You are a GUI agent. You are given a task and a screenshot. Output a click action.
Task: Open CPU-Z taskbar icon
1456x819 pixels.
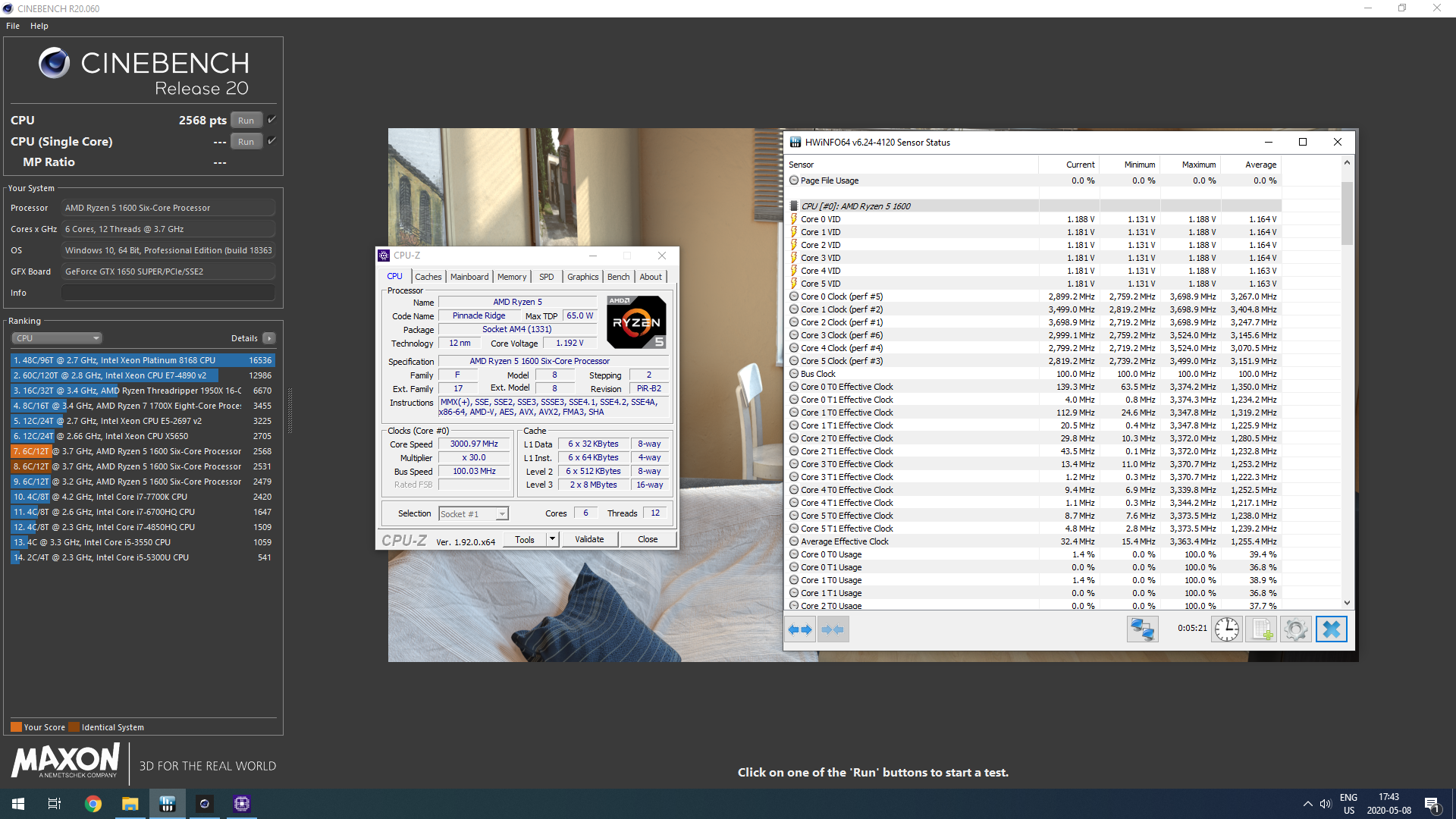(x=242, y=804)
